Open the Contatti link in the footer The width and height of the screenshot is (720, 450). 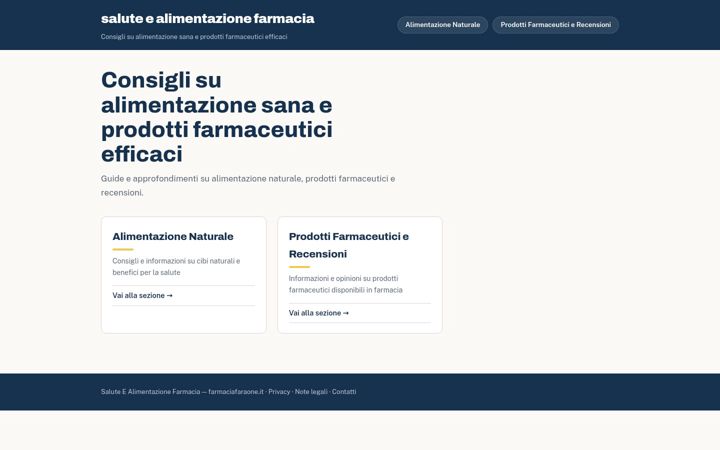[344, 392]
